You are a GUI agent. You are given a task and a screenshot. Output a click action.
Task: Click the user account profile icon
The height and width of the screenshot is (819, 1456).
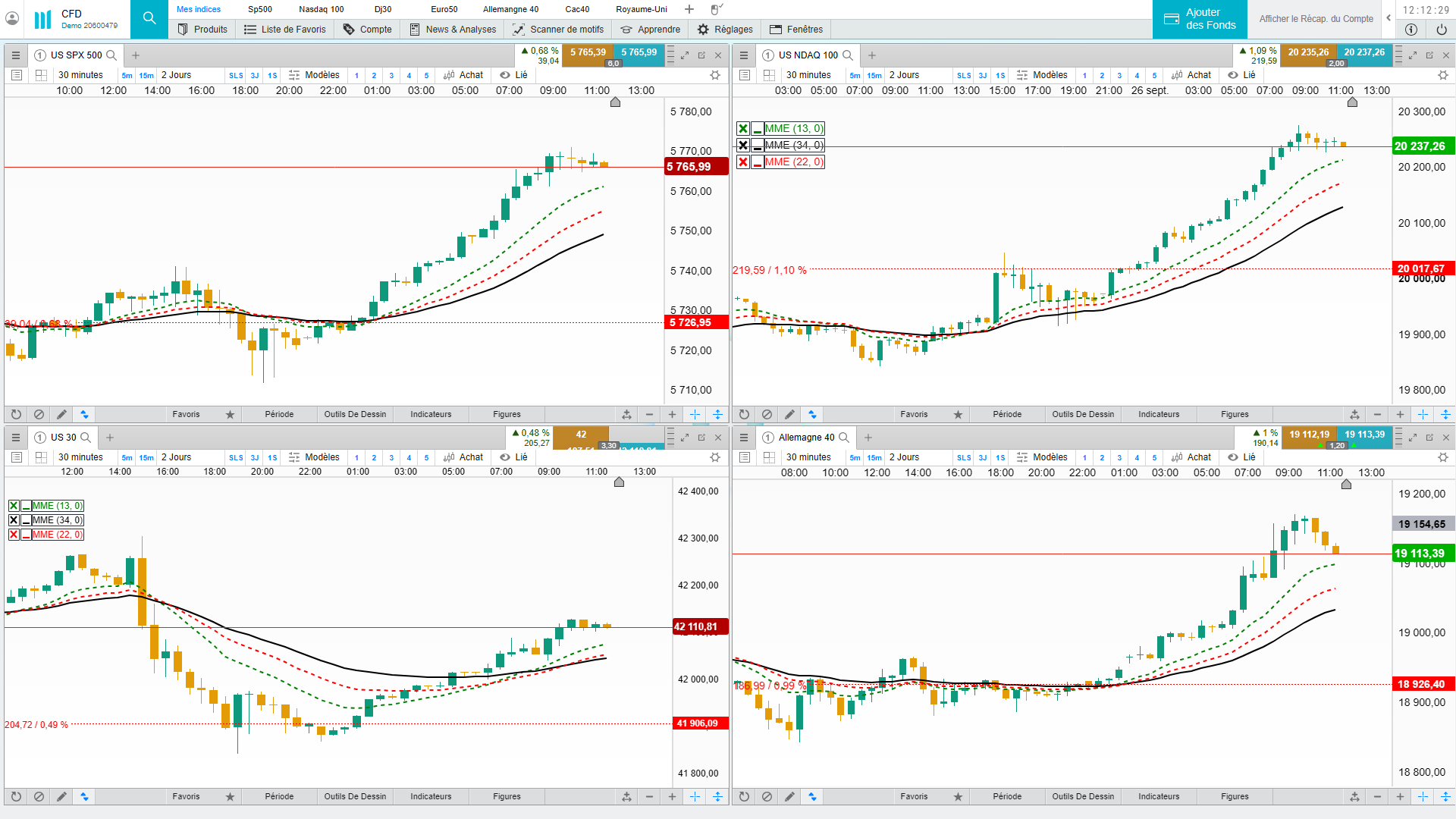[12, 18]
